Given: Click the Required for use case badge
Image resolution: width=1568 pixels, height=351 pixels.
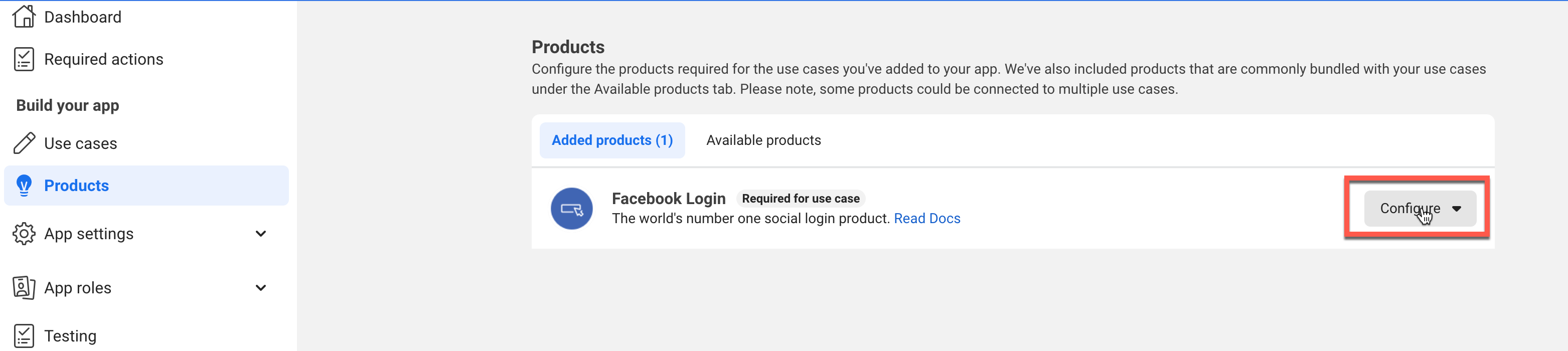Looking at the screenshot, I should (x=800, y=198).
